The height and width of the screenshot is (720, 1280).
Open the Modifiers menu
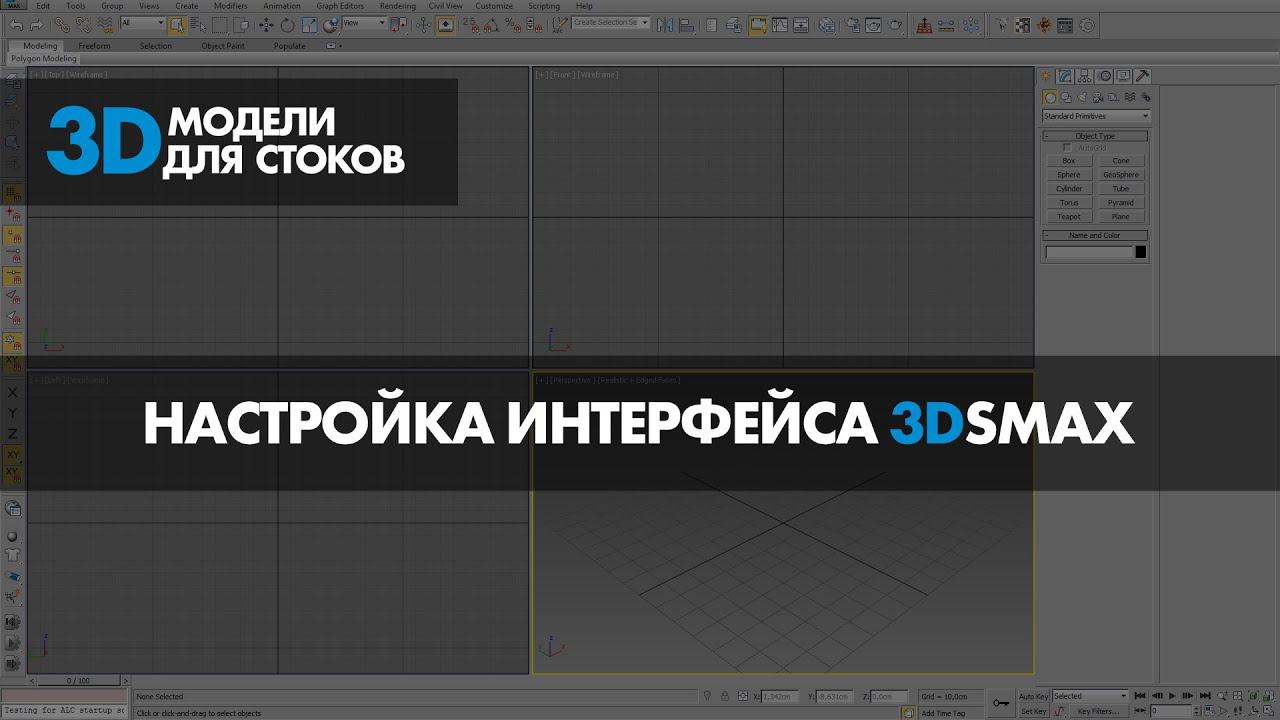(x=230, y=6)
